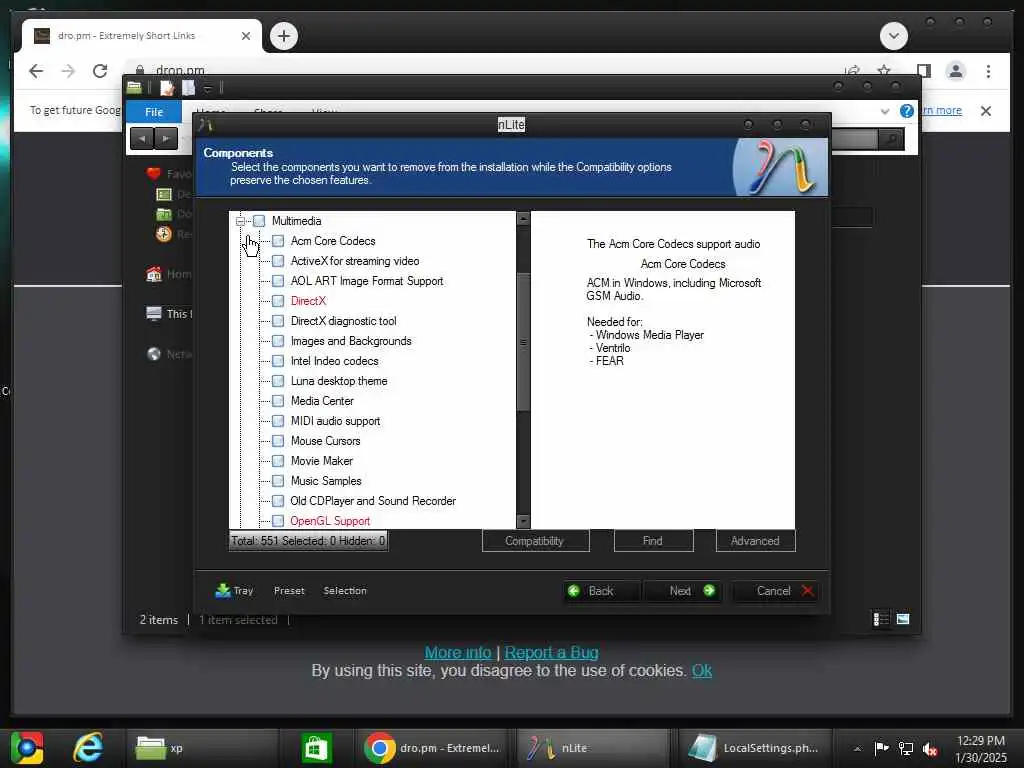This screenshot has width=1024, height=768.
Task: Open Store icon in taskbar
Action: point(317,748)
